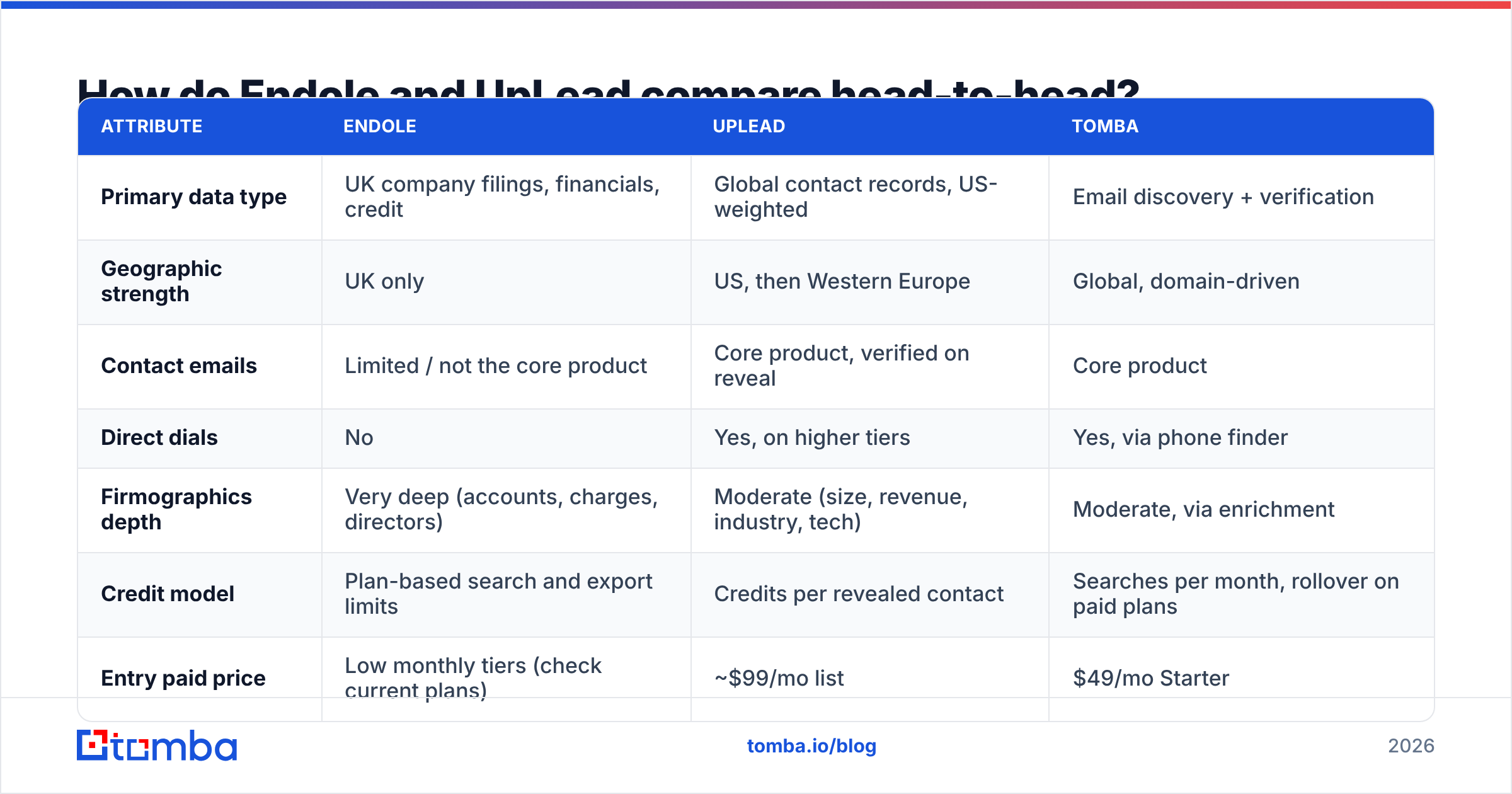This screenshot has width=1512, height=794.
Task: Click the Credit model row label
Action: coord(168,594)
